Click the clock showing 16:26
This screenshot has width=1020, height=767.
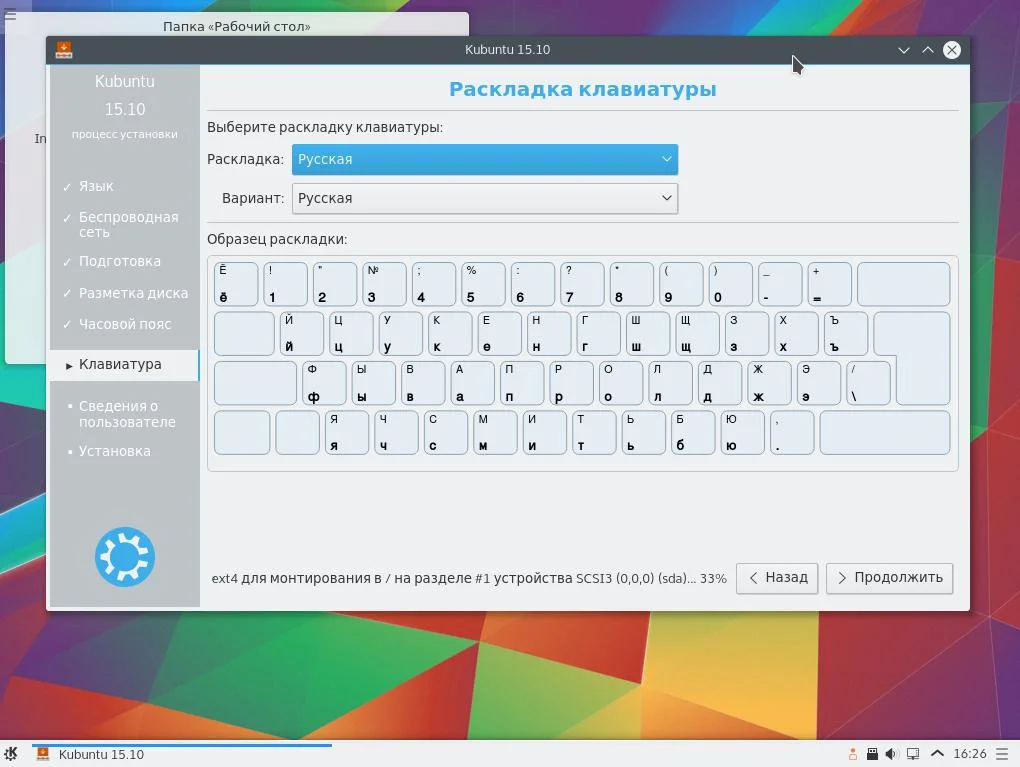(x=969, y=754)
